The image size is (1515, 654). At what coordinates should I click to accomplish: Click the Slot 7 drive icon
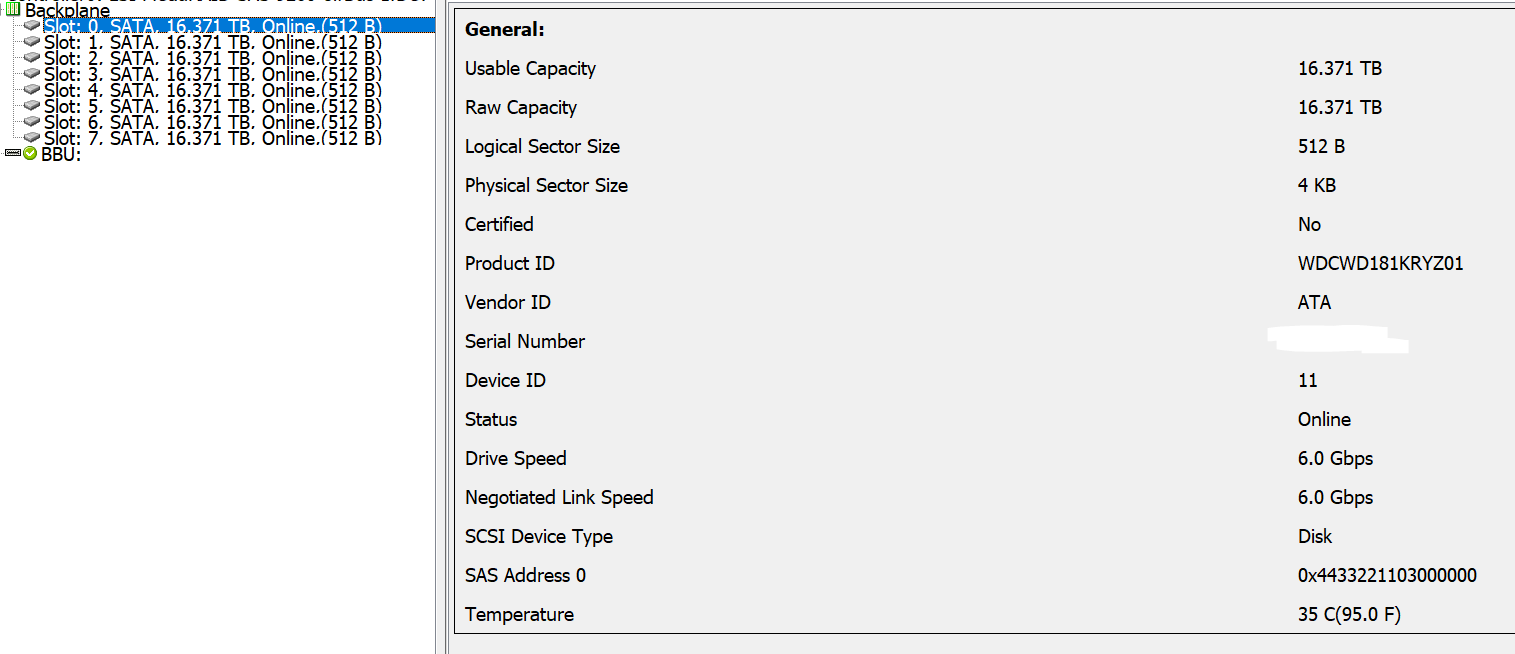click(32, 138)
